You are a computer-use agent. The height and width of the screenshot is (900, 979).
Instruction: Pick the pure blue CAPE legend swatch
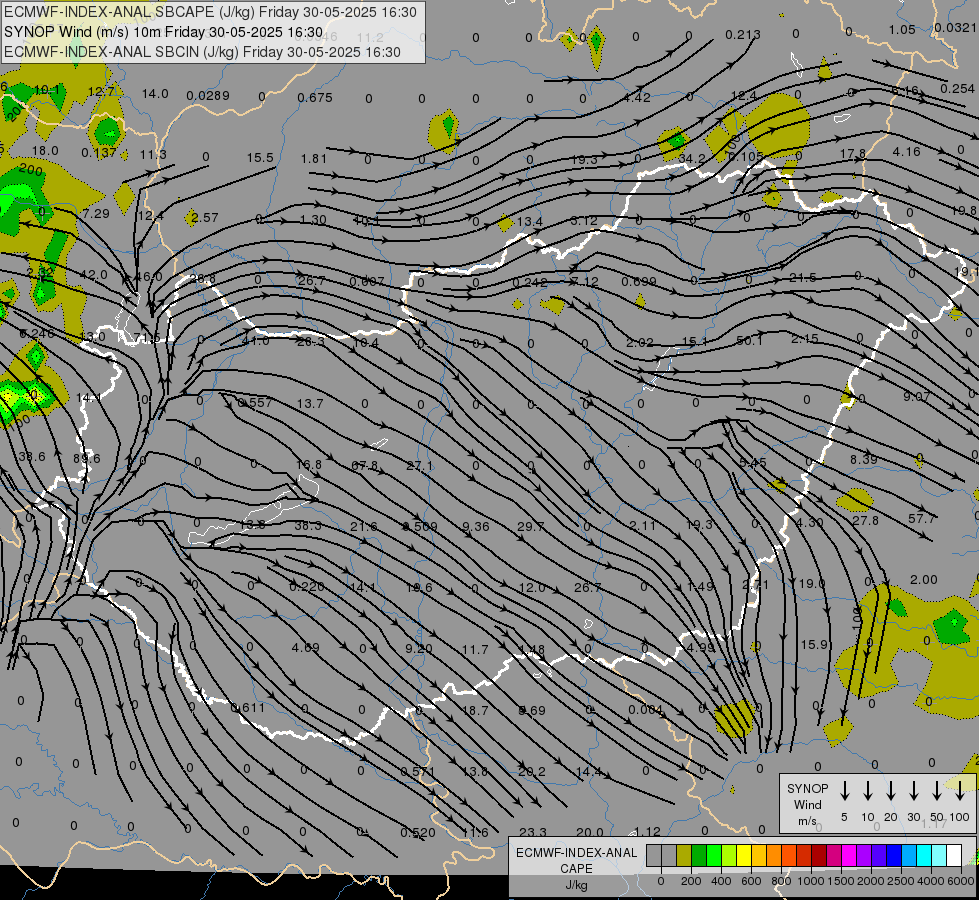tap(893, 856)
